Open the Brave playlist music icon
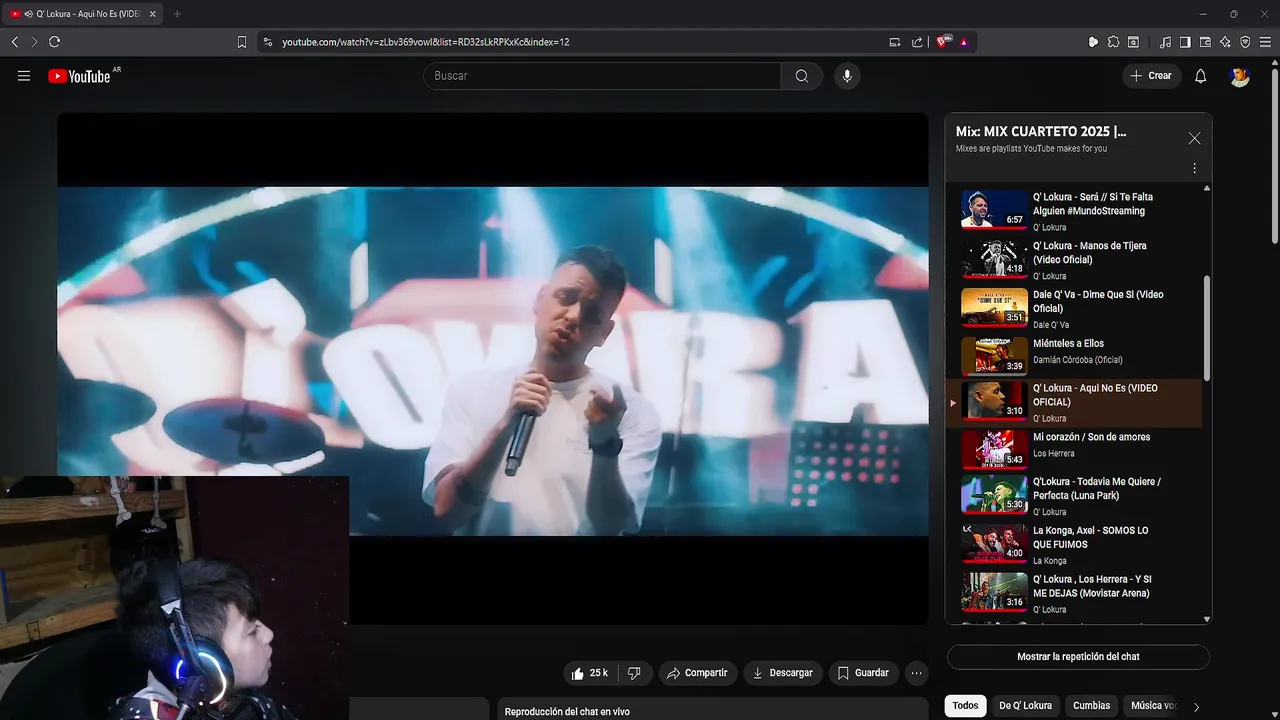The image size is (1280, 720). (1165, 42)
